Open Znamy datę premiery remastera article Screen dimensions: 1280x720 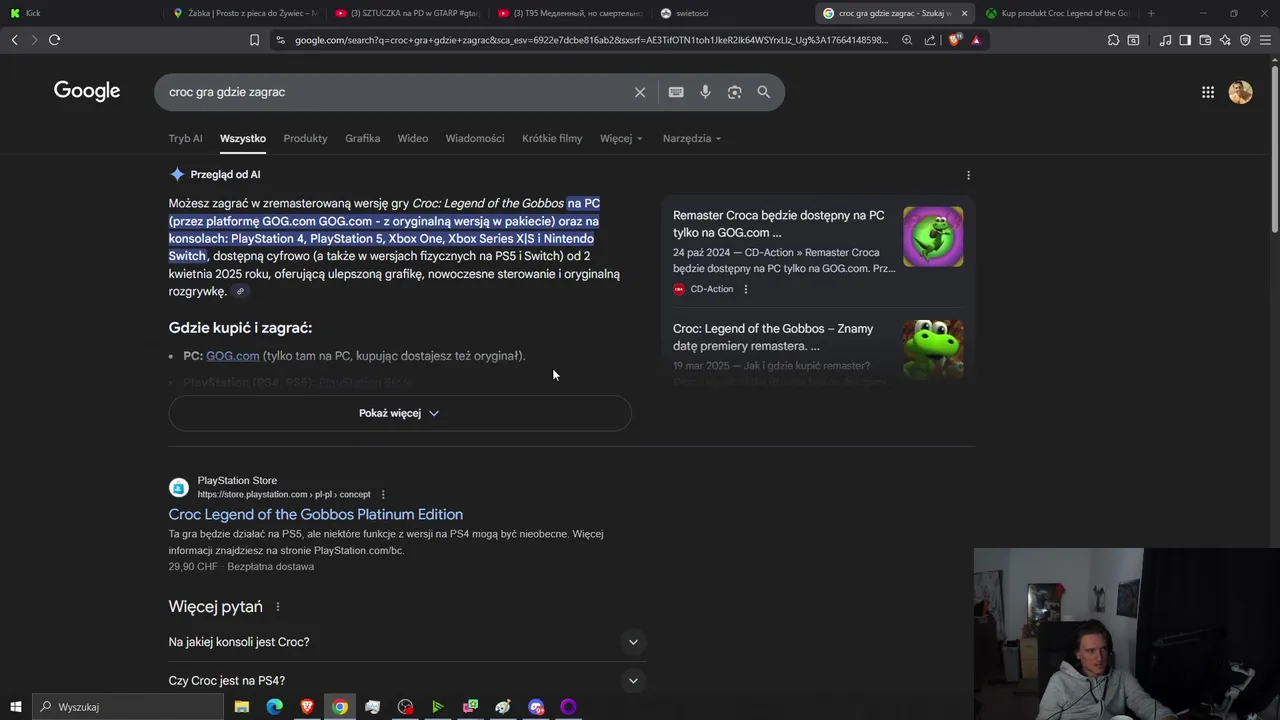pos(773,337)
